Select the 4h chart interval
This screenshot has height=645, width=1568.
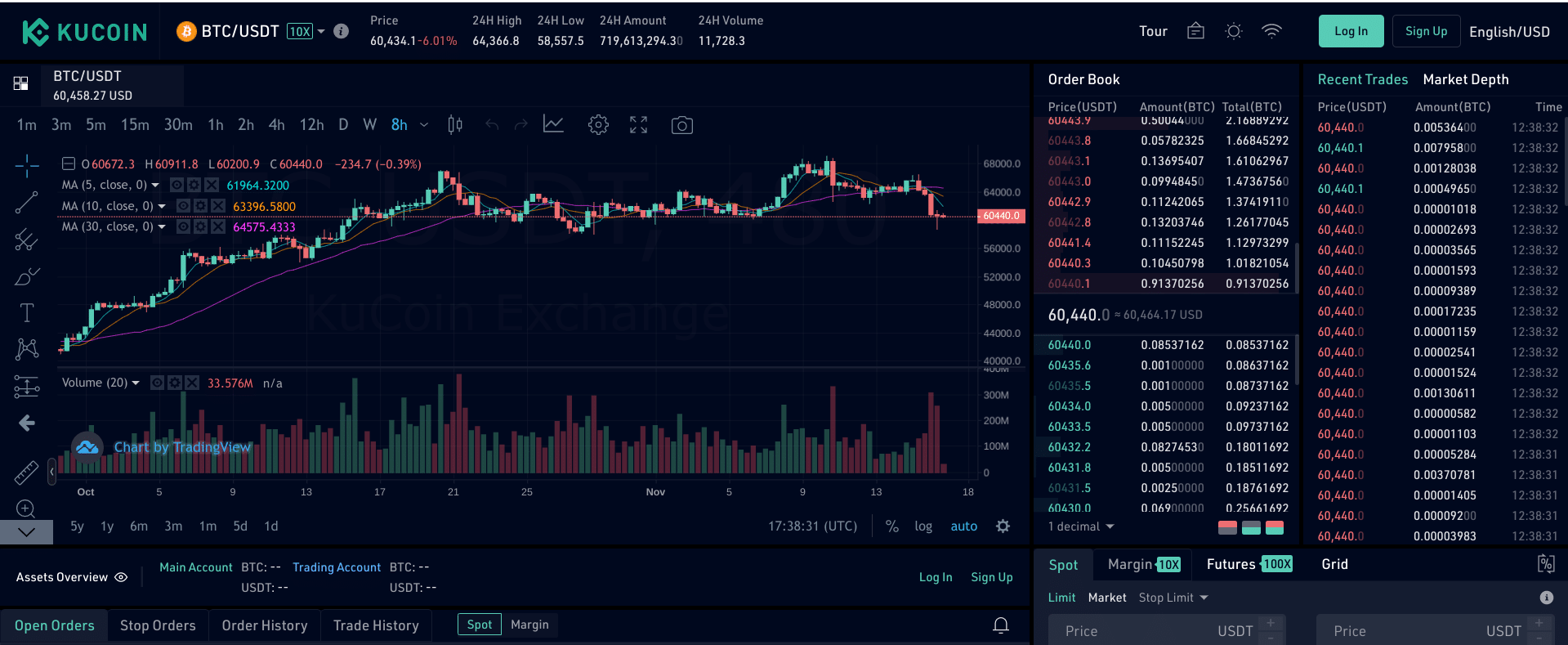pyautogui.click(x=277, y=125)
